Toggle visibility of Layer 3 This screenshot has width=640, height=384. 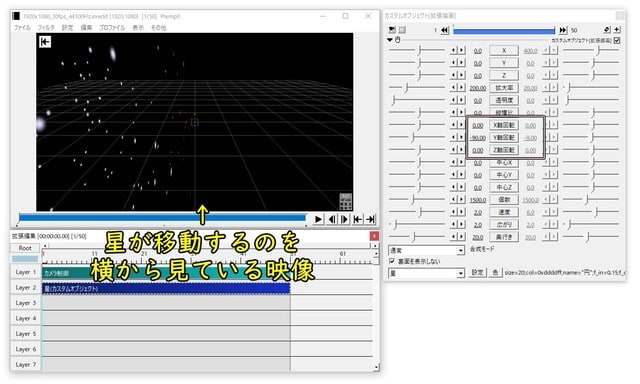(25, 303)
